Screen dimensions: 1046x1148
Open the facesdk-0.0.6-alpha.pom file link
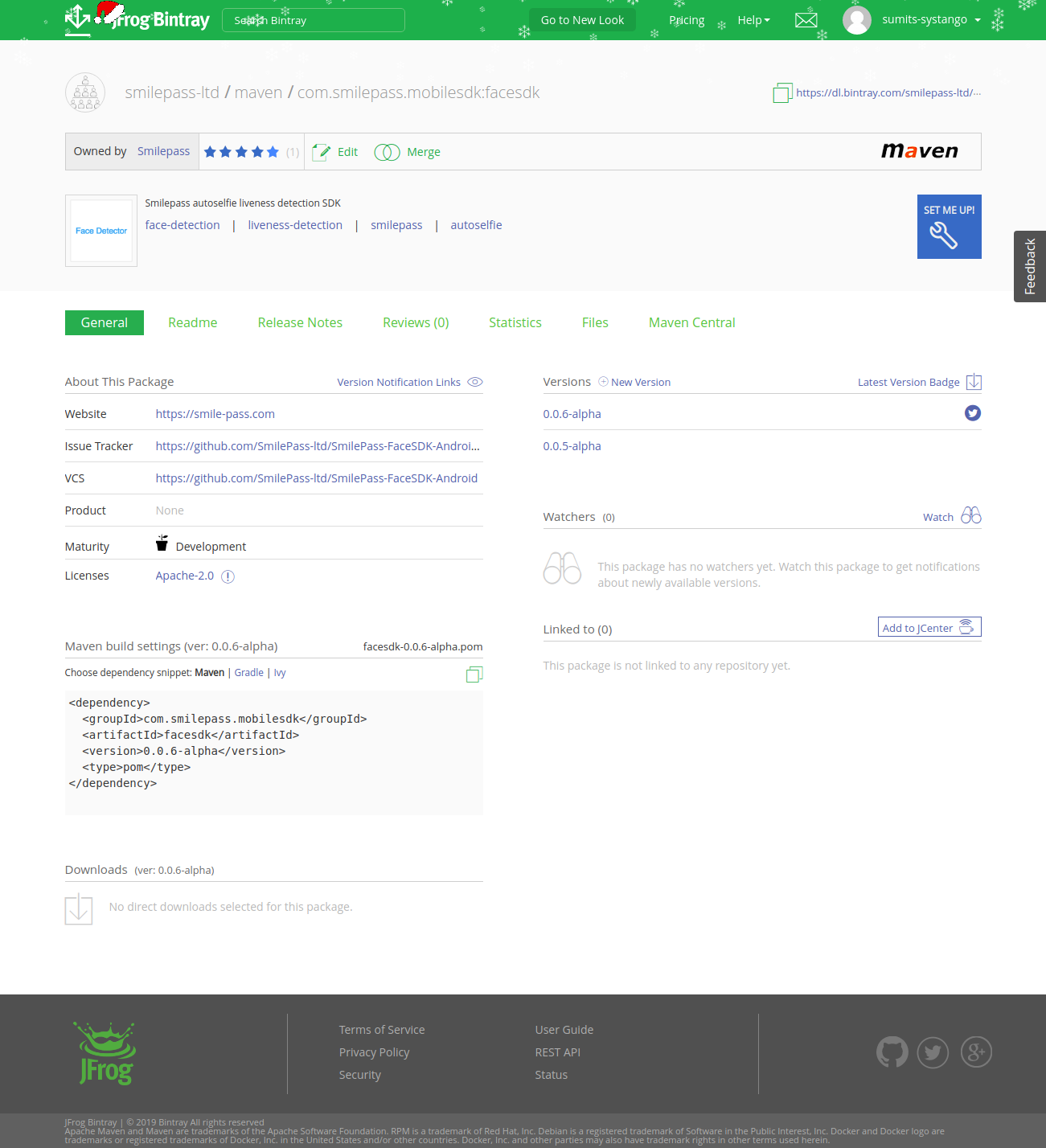[423, 646]
